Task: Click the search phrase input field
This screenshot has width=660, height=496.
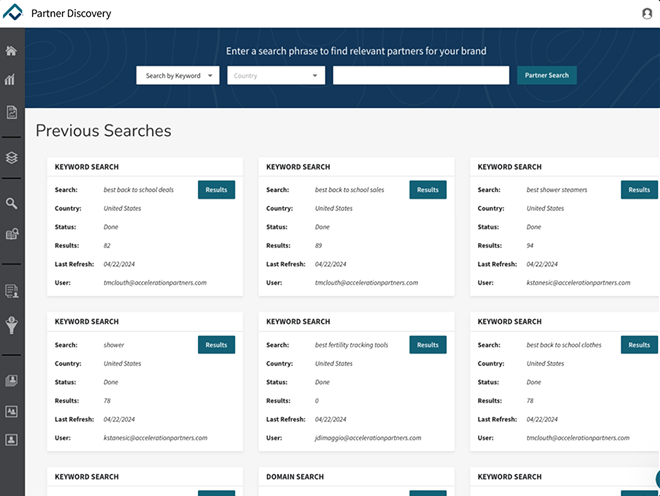Action: pos(421,75)
